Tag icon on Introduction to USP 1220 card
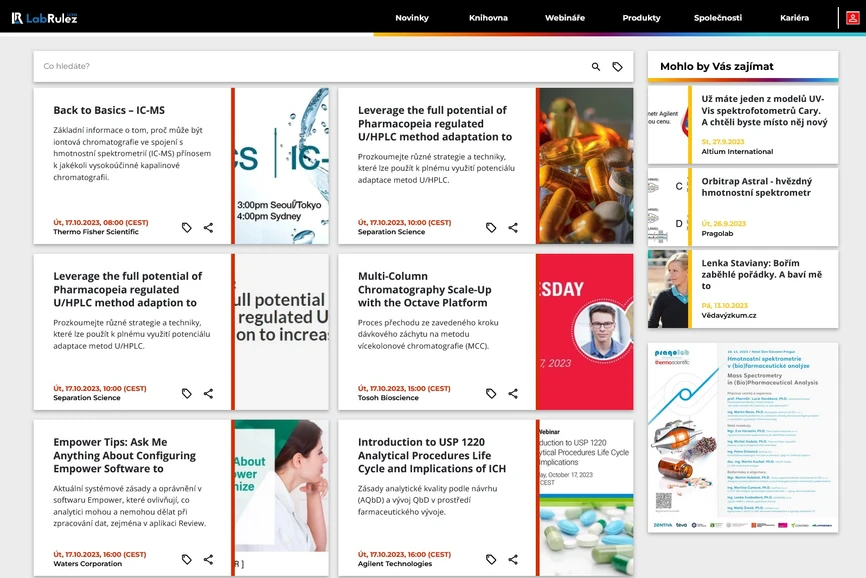866x578 pixels. coord(491,559)
